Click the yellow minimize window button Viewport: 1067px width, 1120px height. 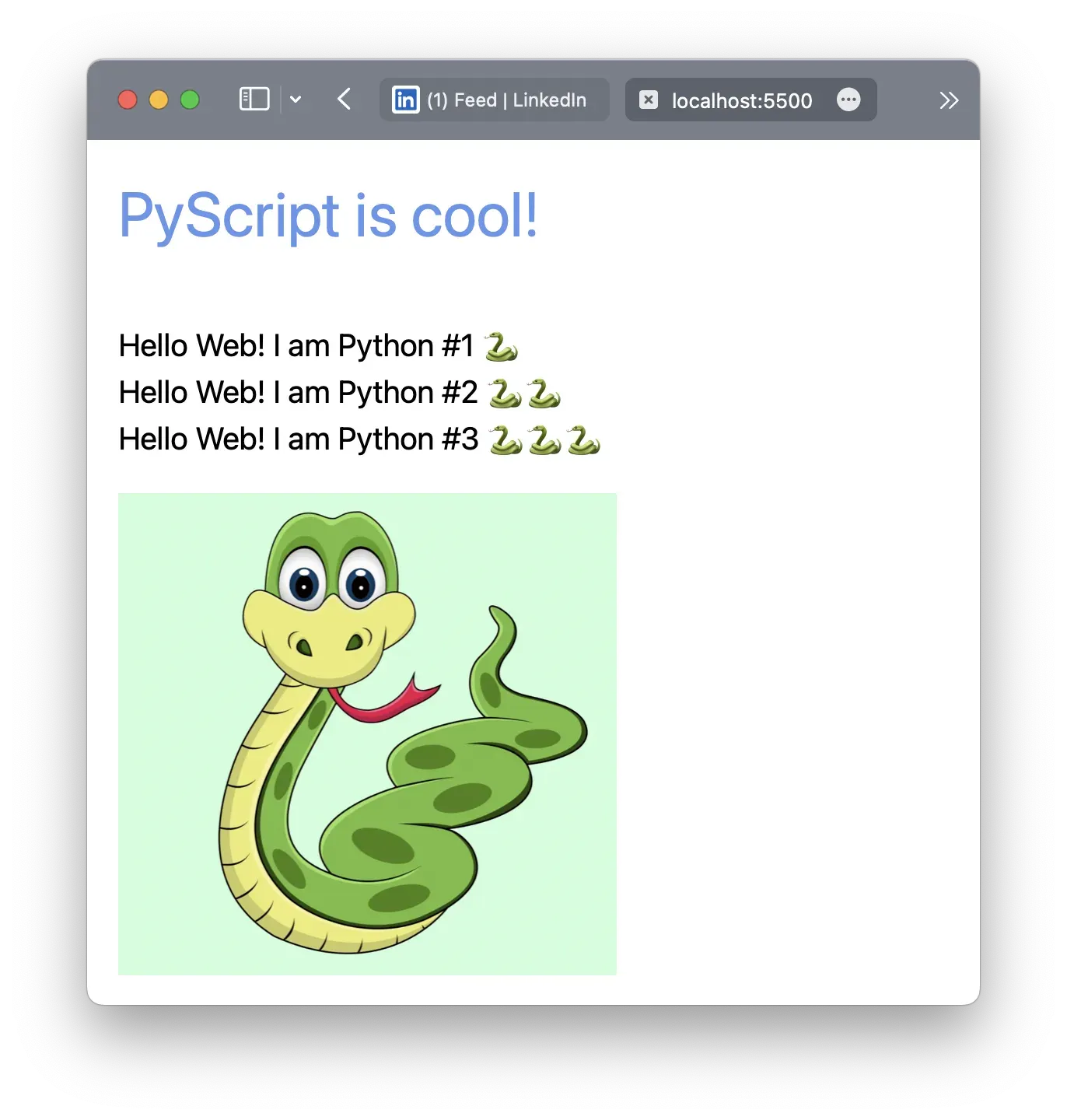(x=159, y=100)
